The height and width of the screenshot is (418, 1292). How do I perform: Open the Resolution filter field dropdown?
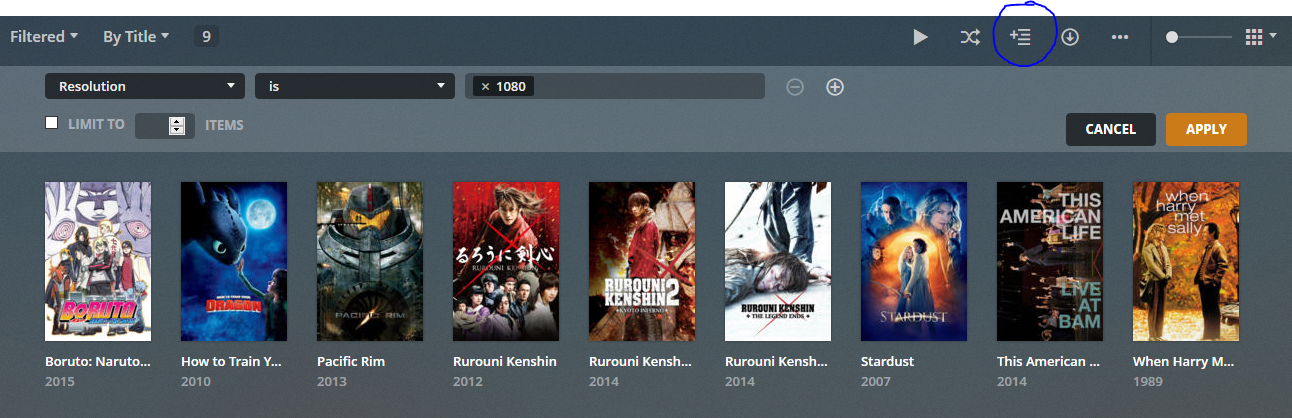pyautogui.click(x=145, y=86)
